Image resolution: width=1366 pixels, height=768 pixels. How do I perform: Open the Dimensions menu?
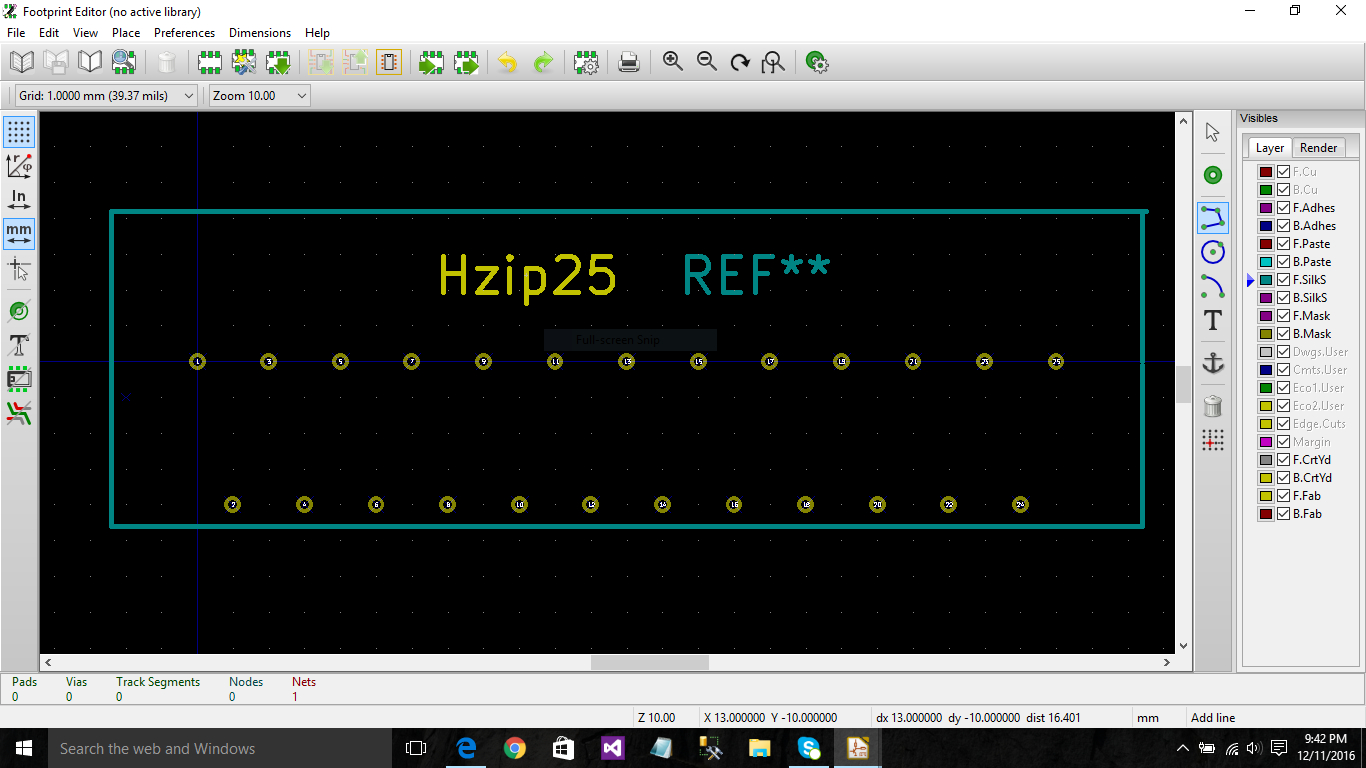pyautogui.click(x=260, y=33)
